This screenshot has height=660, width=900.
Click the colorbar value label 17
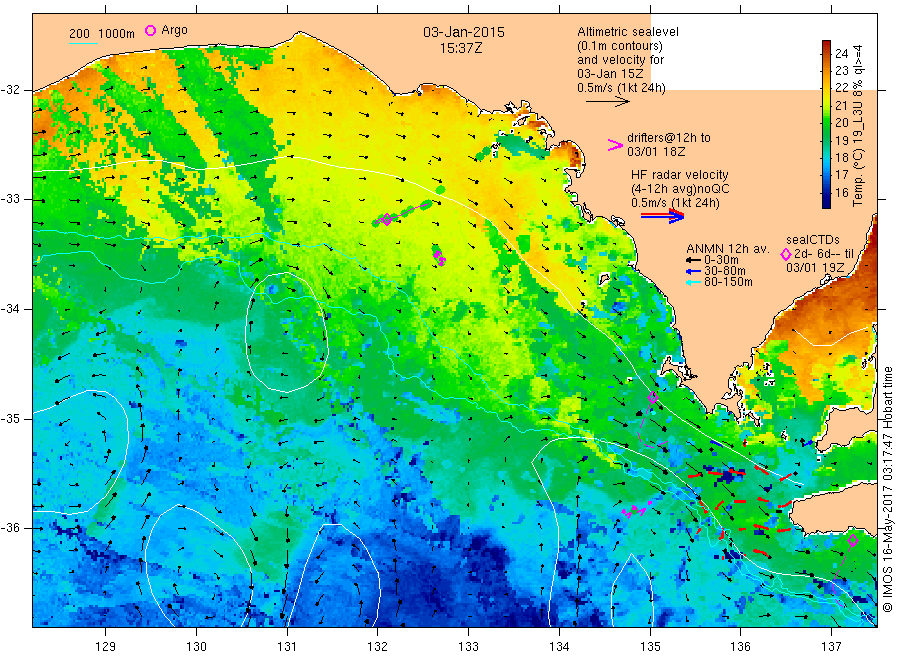pyautogui.click(x=841, y=175)
